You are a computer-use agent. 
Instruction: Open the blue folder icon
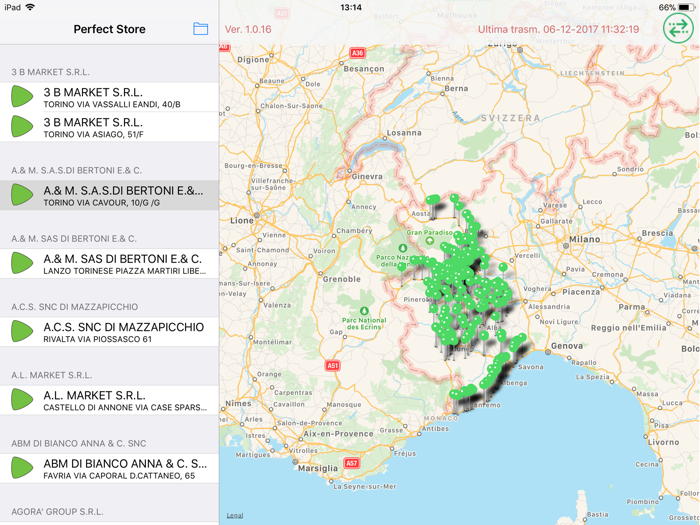200,29
